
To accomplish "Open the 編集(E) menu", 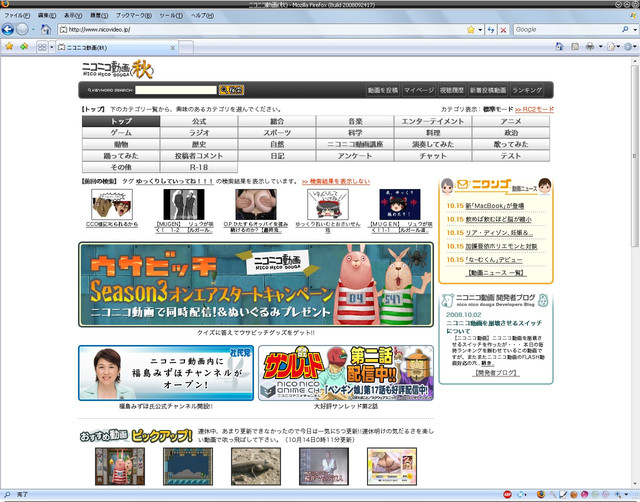I will [47, 16].
